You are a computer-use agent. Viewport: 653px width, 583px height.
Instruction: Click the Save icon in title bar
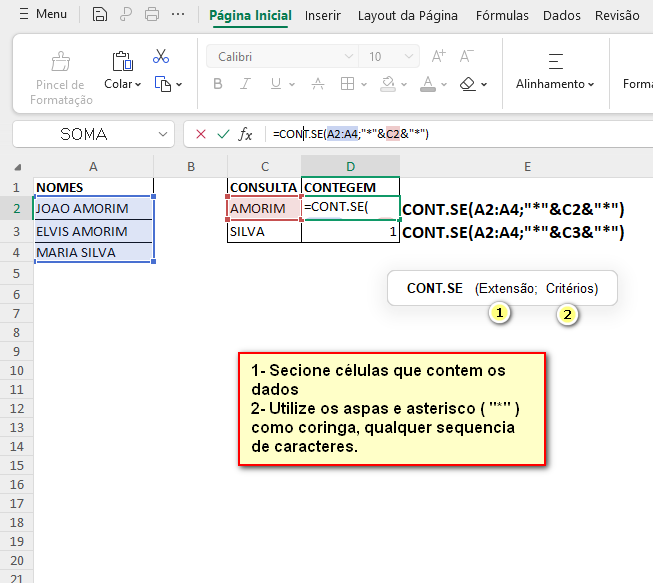(99, 15)
